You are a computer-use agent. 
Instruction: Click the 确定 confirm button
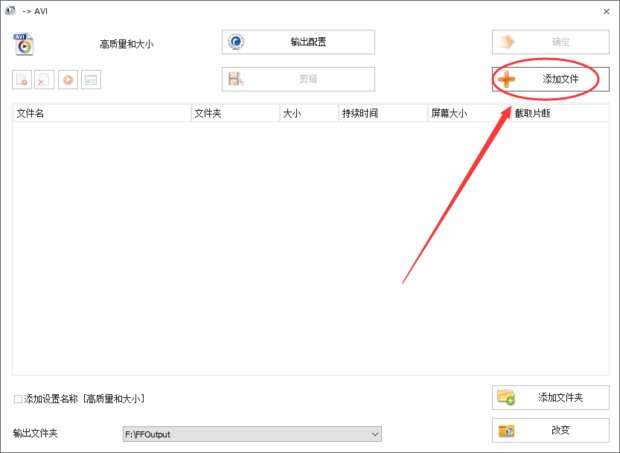(x=550, y=42)
